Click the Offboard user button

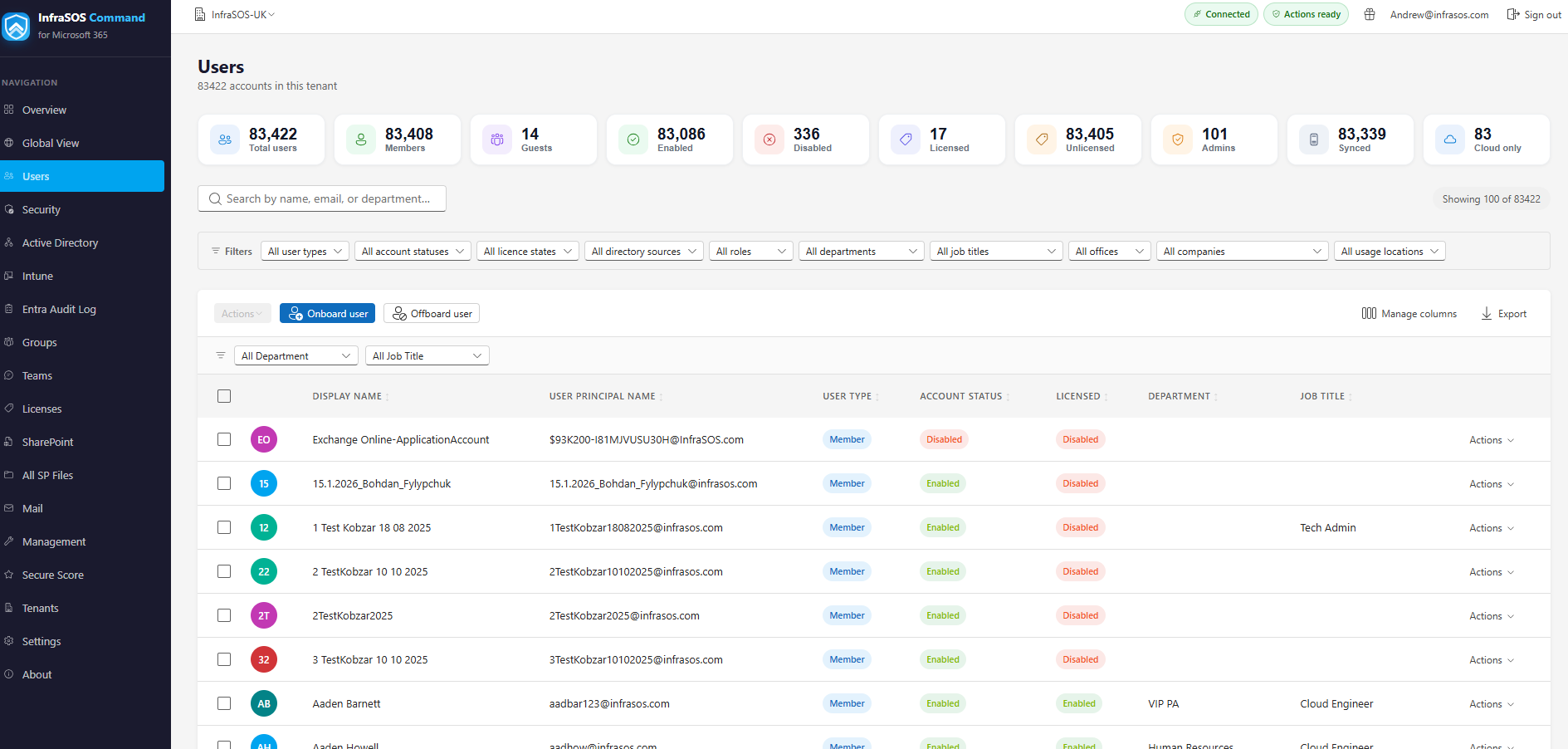pos(432,313)
